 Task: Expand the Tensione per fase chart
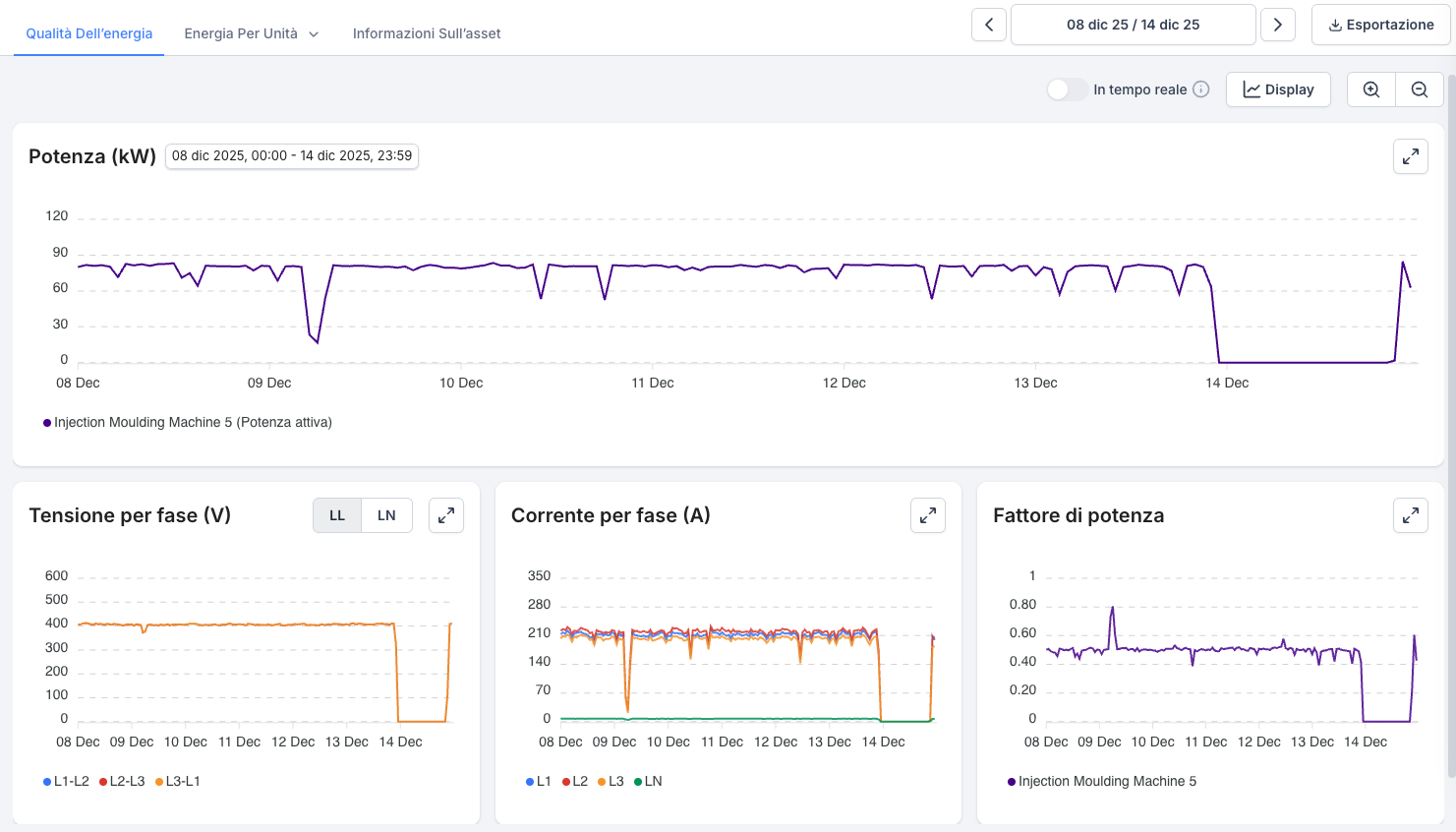[x=445, y=515]
